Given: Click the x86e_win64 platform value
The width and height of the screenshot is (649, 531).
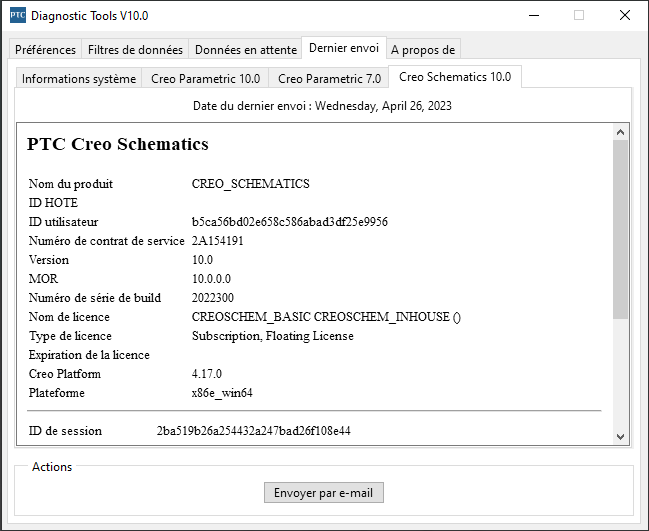Looking at the screenshot, I should pos(222,393).
